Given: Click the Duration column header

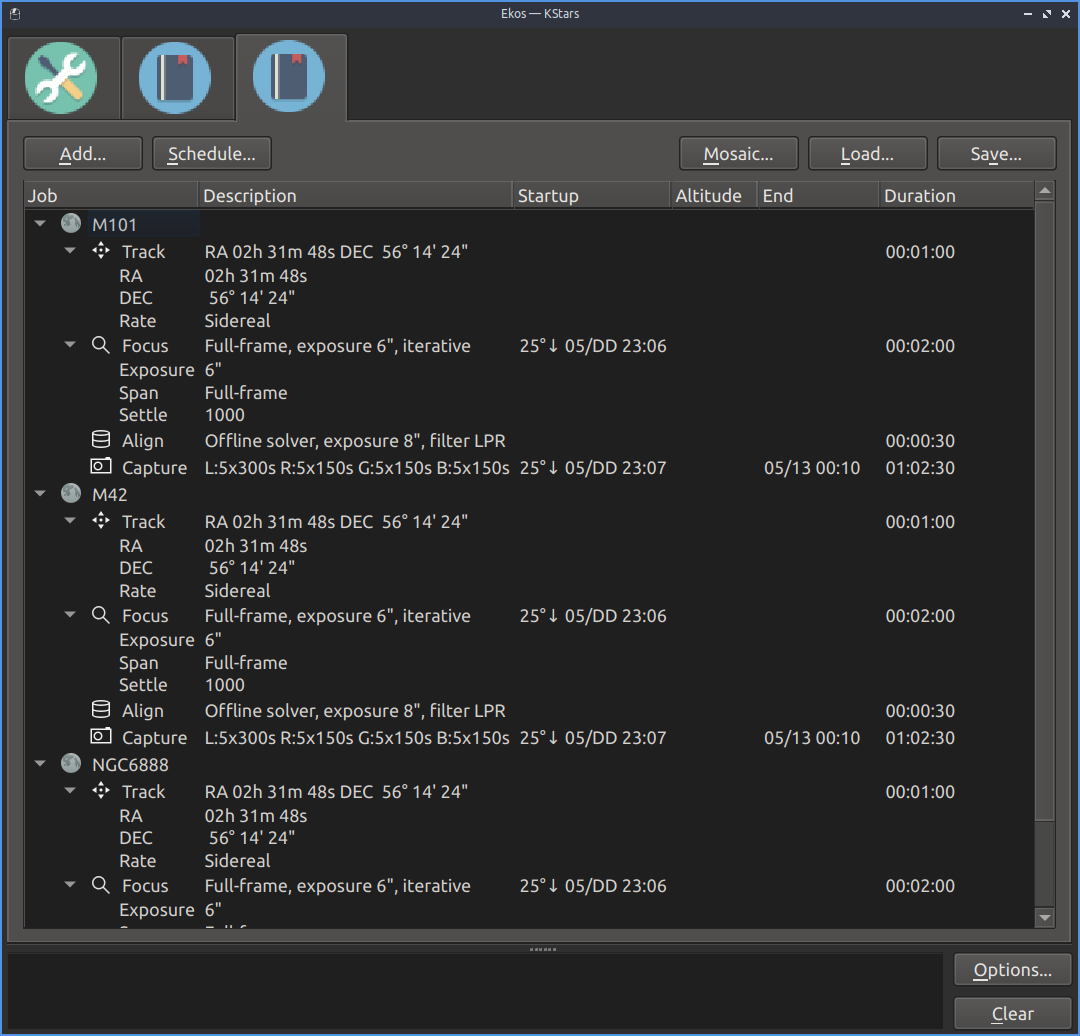Looking at the screenshot, I should click(957, 196).
